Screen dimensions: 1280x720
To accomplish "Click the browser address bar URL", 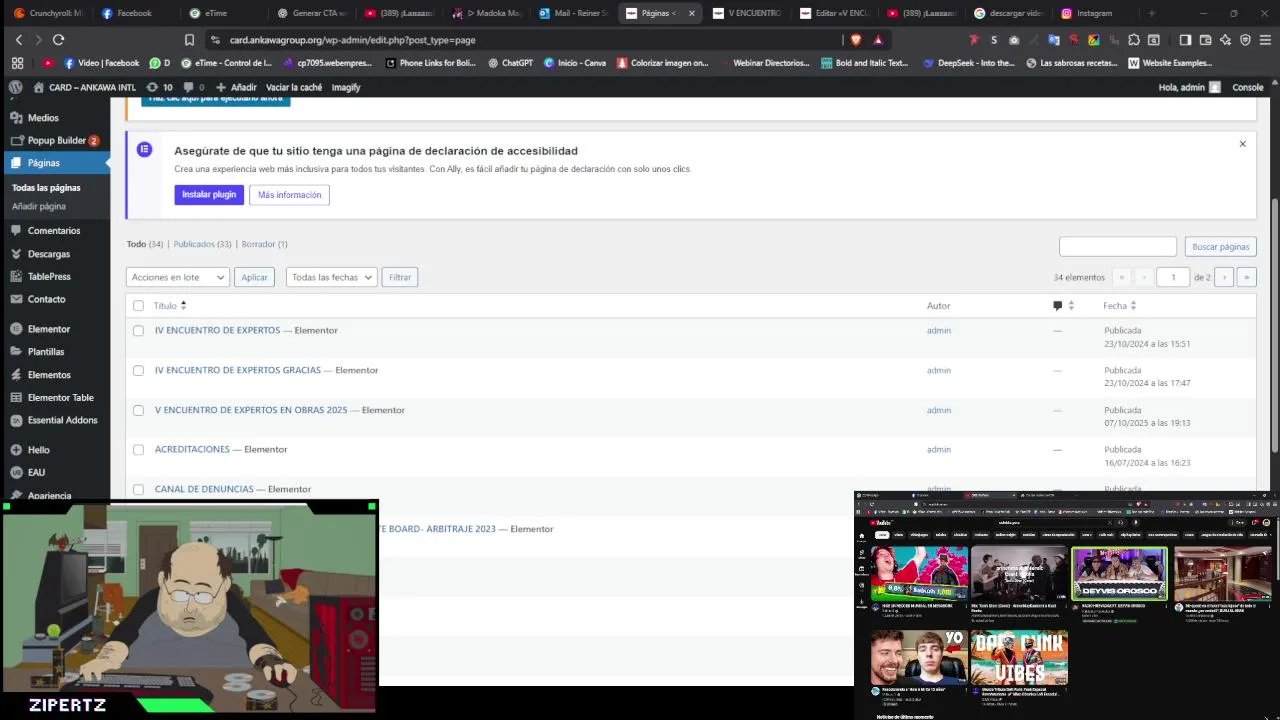I will [352, 40].
